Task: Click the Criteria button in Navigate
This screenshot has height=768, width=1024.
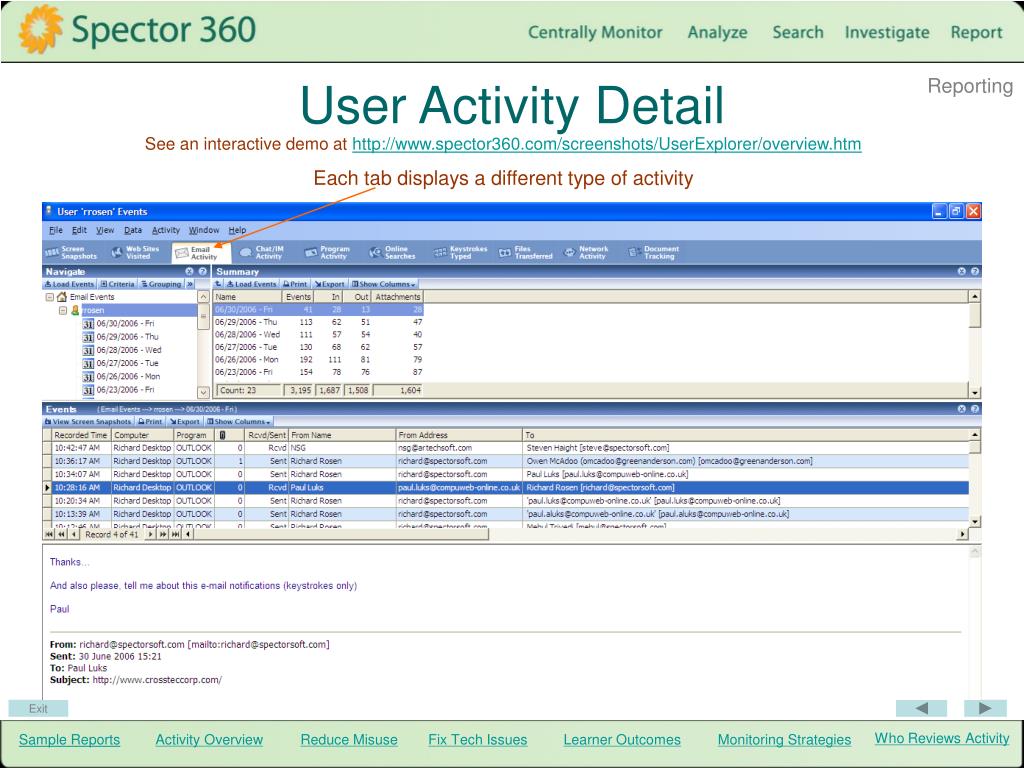Action: tap(117, 284)
